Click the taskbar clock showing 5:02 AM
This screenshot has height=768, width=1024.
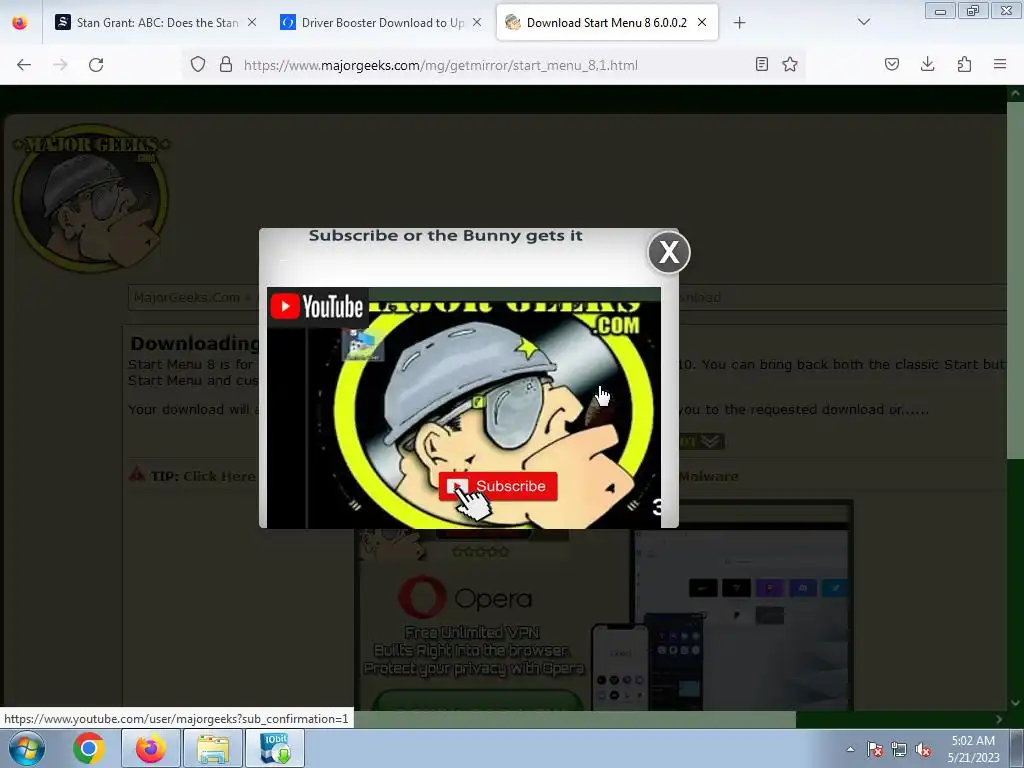973,749
